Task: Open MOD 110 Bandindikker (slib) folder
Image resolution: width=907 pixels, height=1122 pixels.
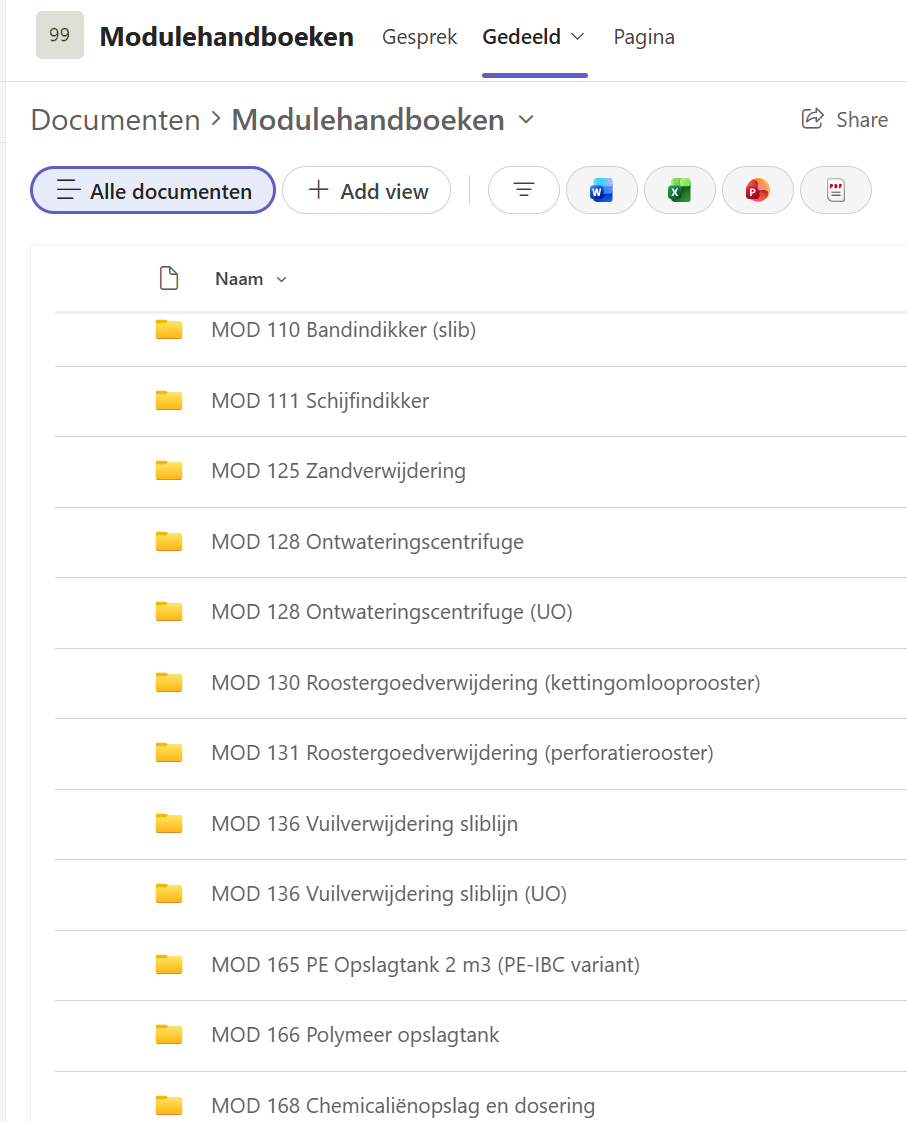Action: coord(343,330)
